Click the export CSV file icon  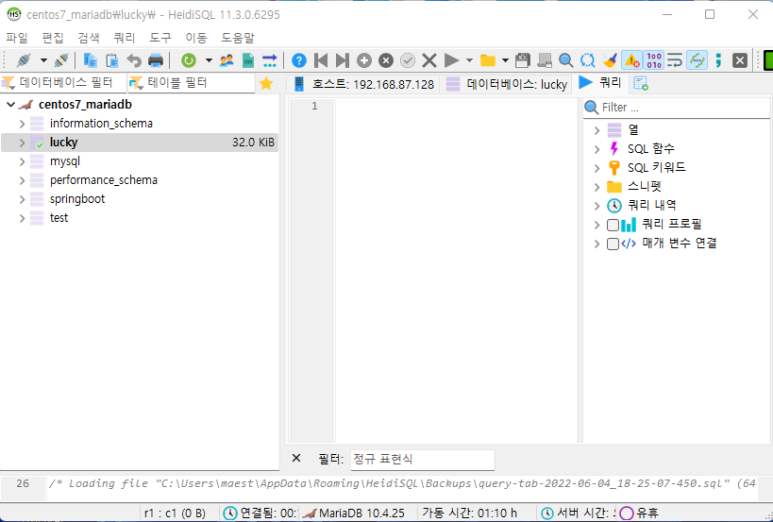click(x=248, y=61)
